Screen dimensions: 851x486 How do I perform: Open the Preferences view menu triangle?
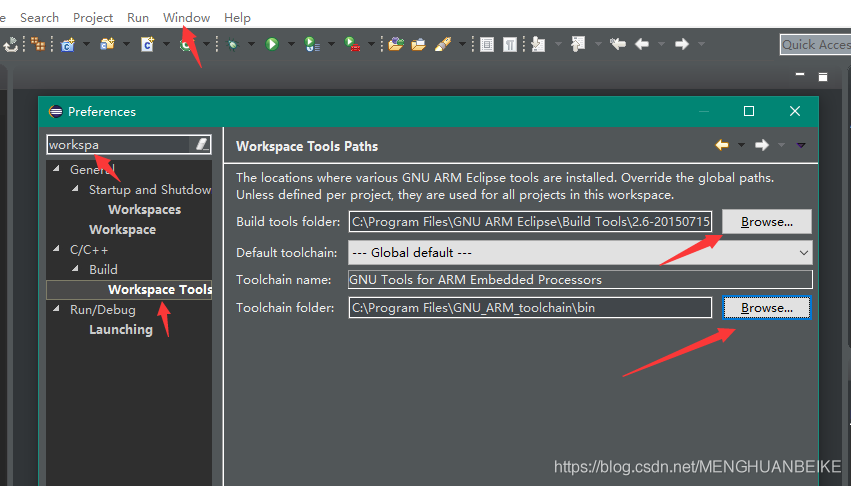pos(801,145)
